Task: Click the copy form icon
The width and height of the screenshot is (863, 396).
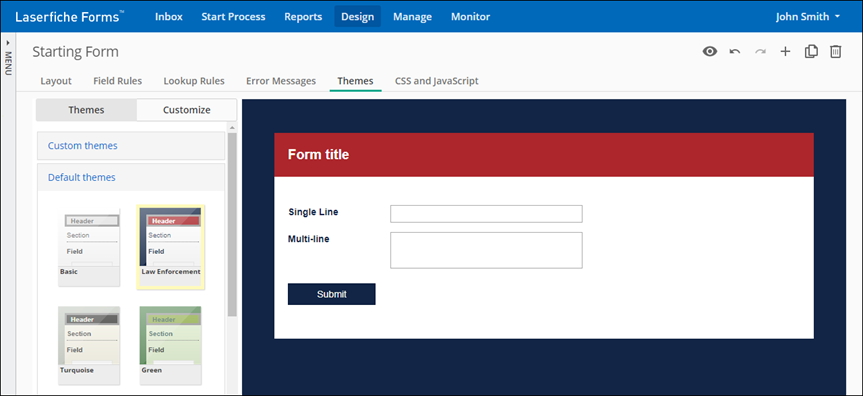Action: pyautogui.click(x=811, y=52)
